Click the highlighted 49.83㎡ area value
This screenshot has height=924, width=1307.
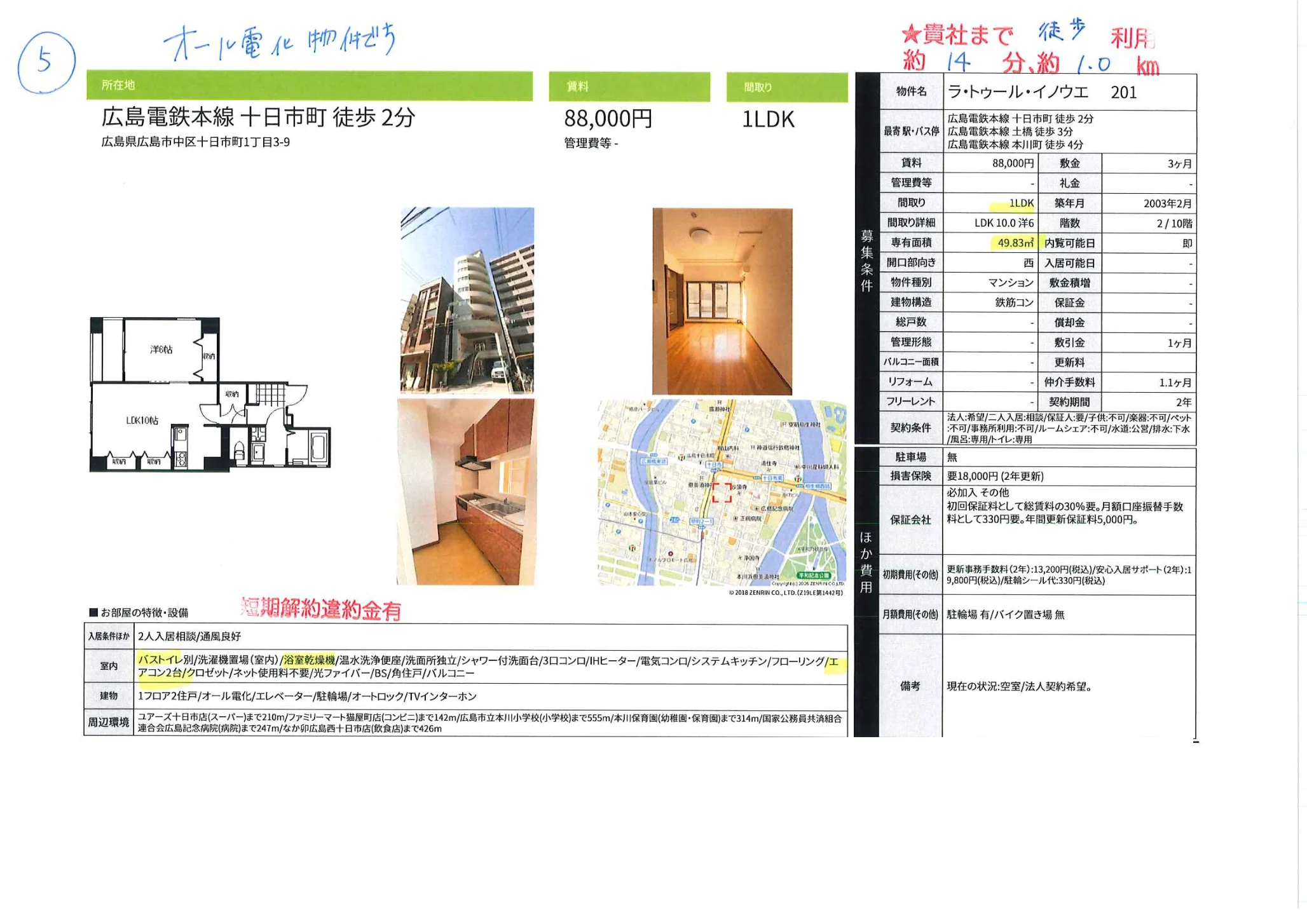point(1015,243)
